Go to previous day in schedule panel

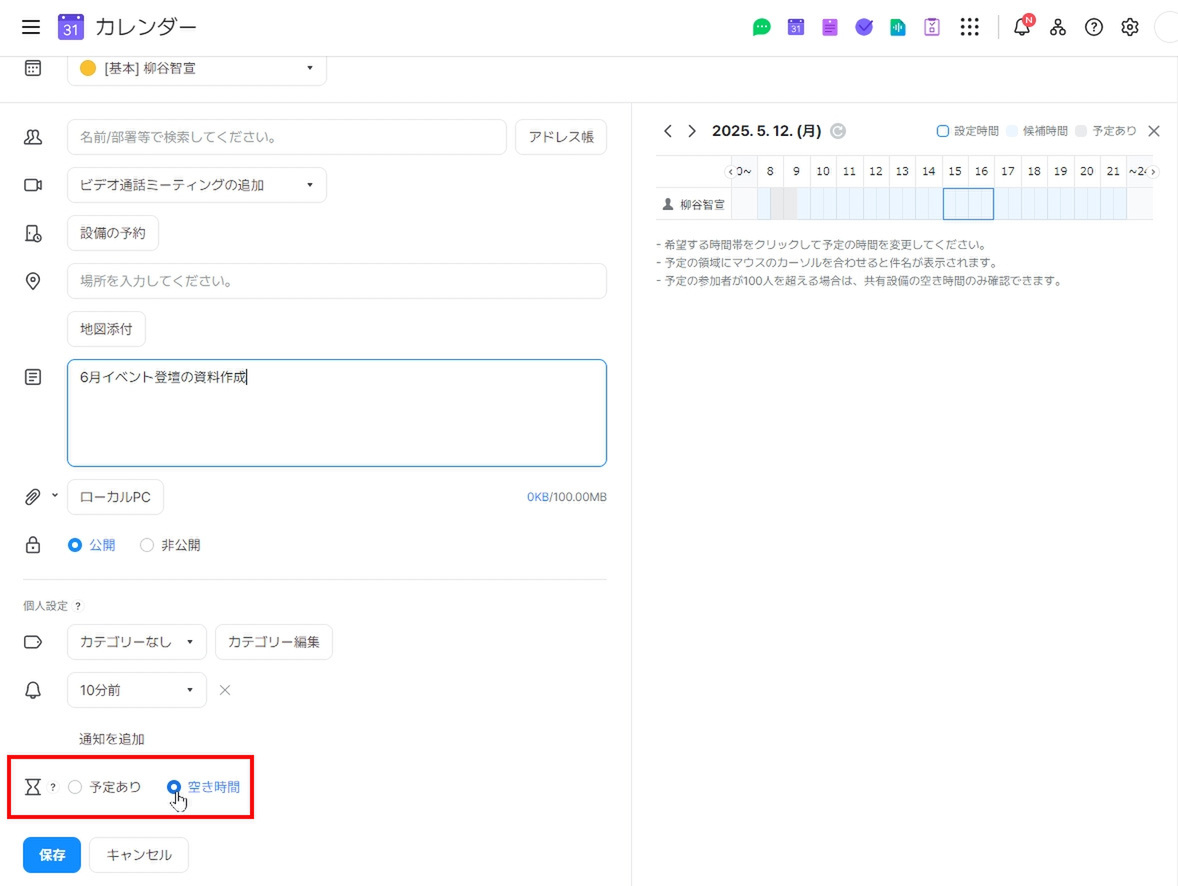click(x=668, y=131)
